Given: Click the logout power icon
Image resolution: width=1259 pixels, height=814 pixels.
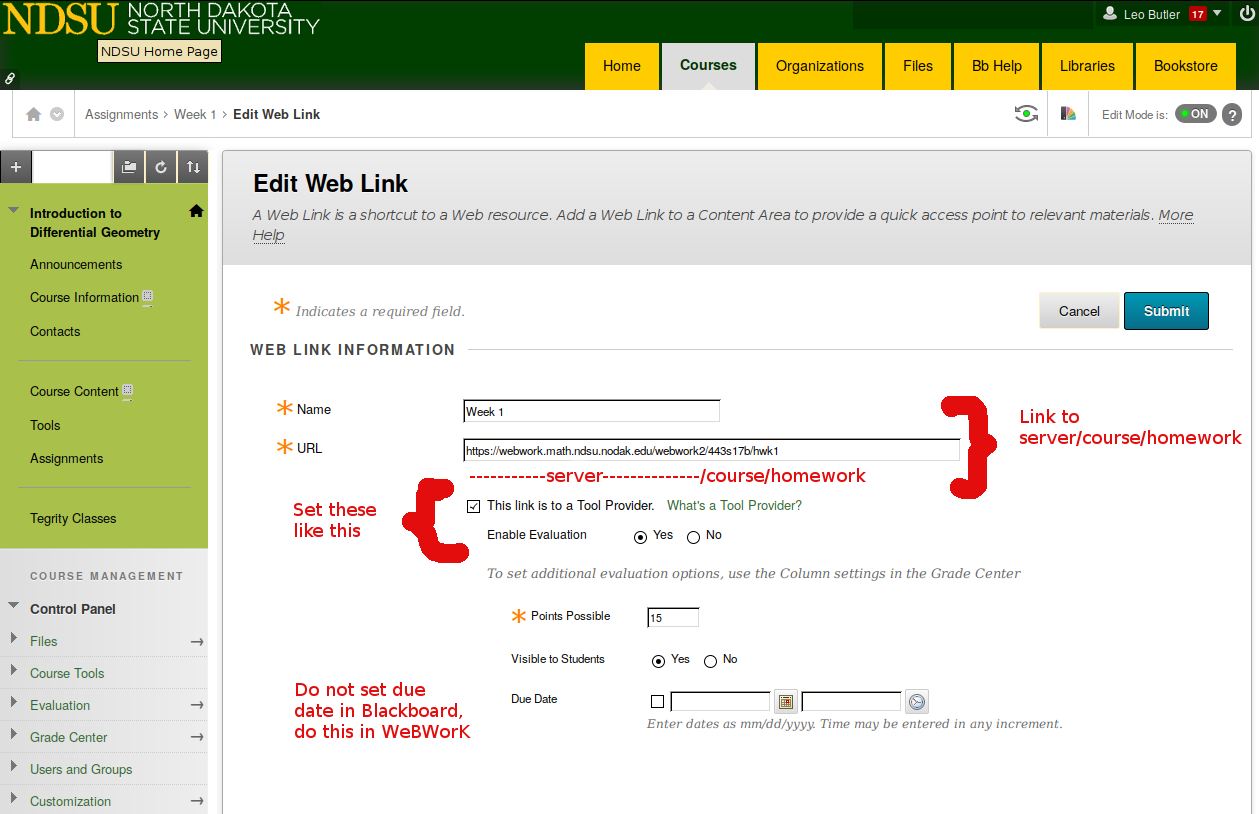Looking at the screenshot, I should tap(1245, 14).
